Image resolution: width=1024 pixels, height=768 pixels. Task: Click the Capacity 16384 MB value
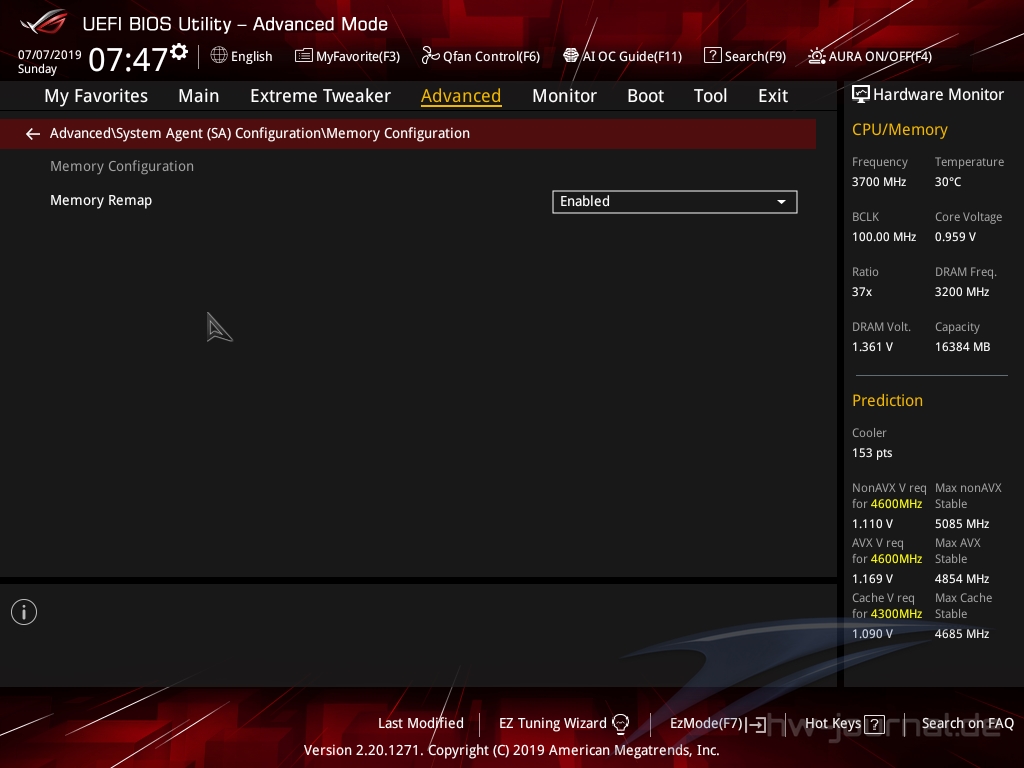click(x=962, y=347)
